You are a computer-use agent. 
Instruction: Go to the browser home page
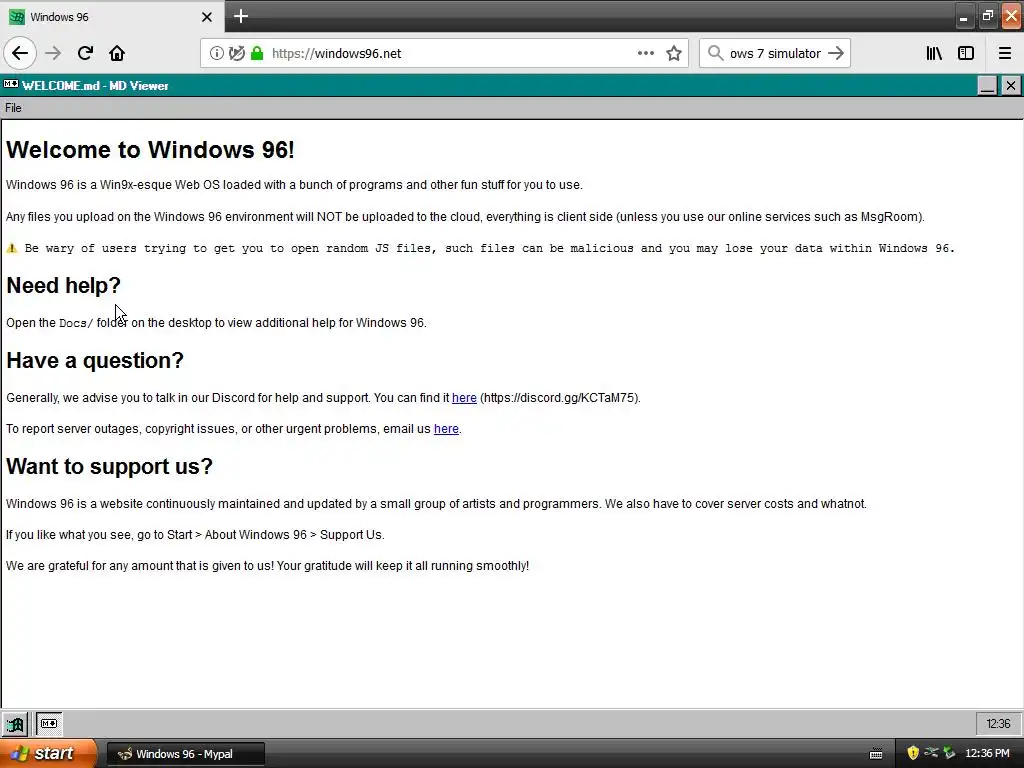coord(117,54)
